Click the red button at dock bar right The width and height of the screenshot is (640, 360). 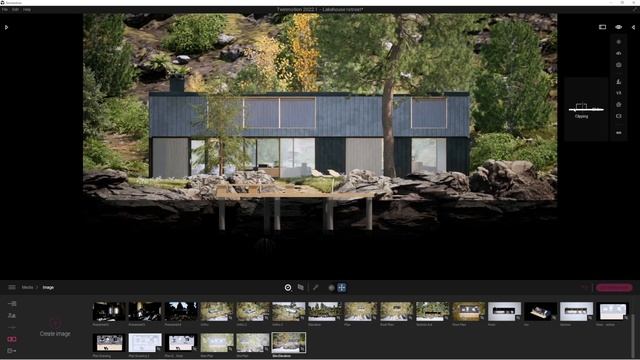click(614, 288)
